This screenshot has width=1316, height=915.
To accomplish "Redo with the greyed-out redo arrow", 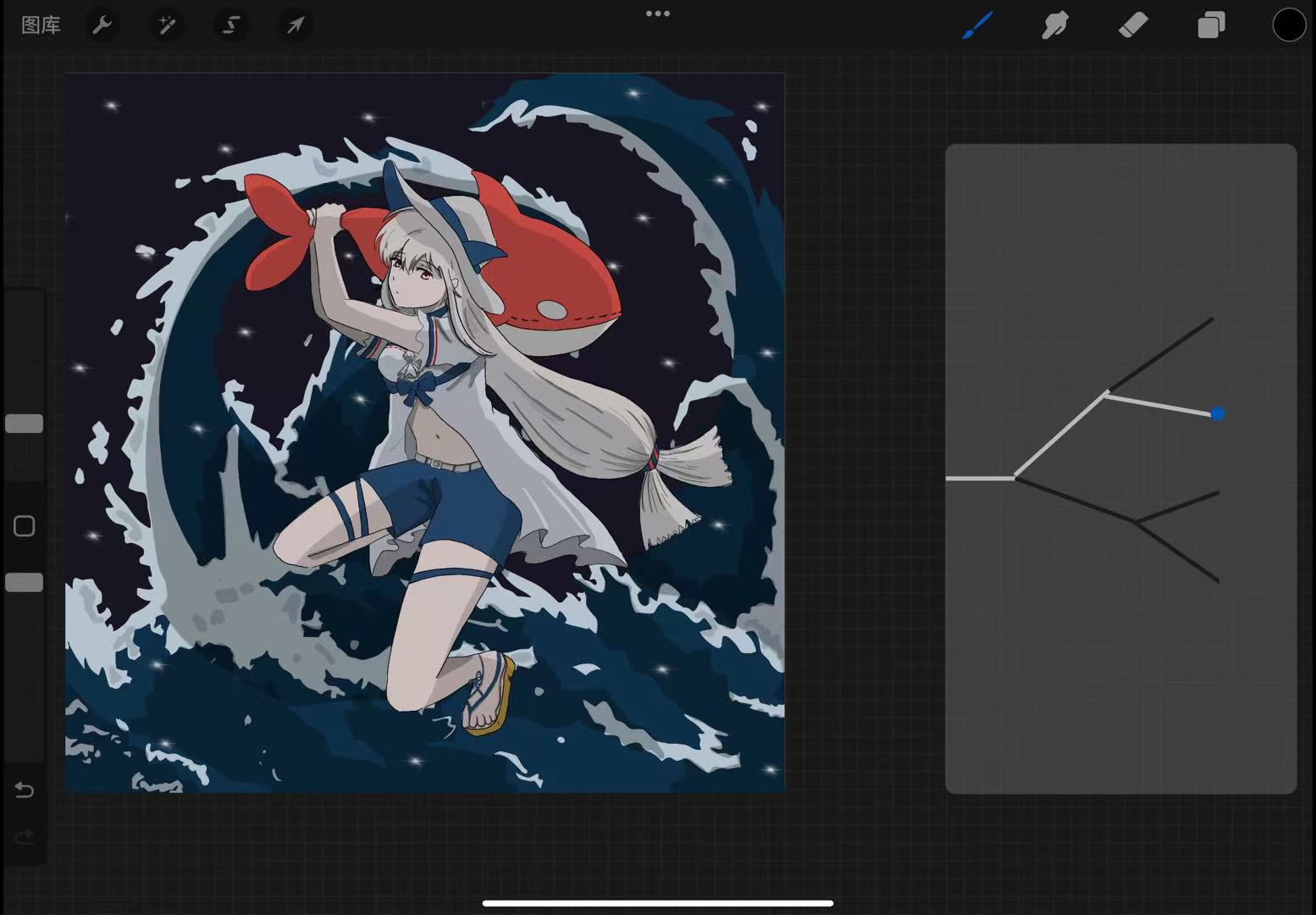I will point(25,837).
